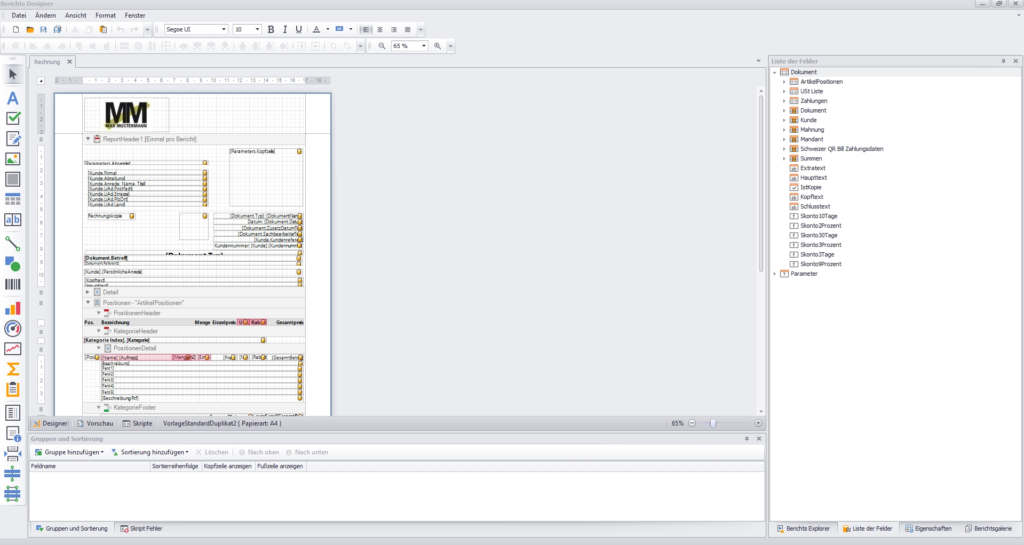Select the Page Break tool
Image resolution: width=1024 pixels, height=545 pixels.
pyautogui.click(x=12, y=454)
